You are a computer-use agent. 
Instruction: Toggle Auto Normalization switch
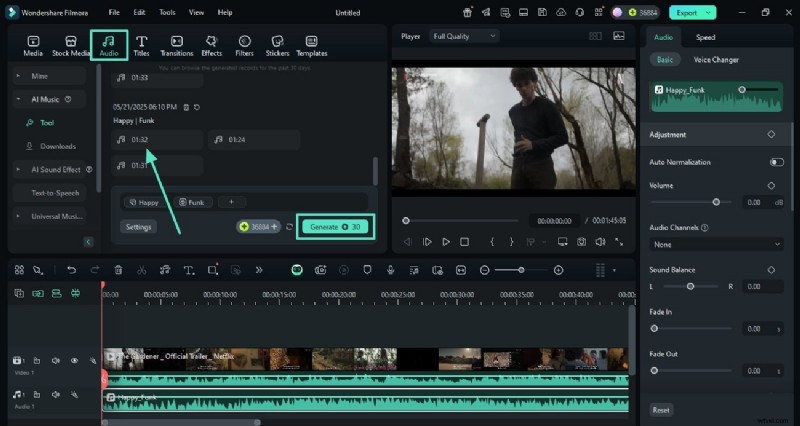776,162
